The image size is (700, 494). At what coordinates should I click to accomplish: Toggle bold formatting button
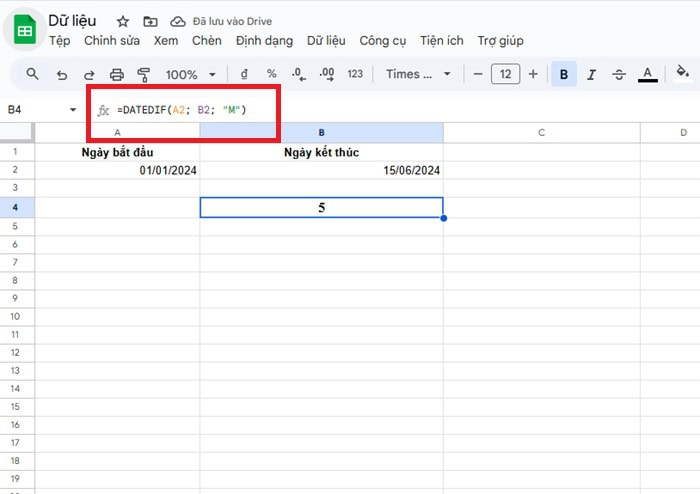tap(564, 74)
